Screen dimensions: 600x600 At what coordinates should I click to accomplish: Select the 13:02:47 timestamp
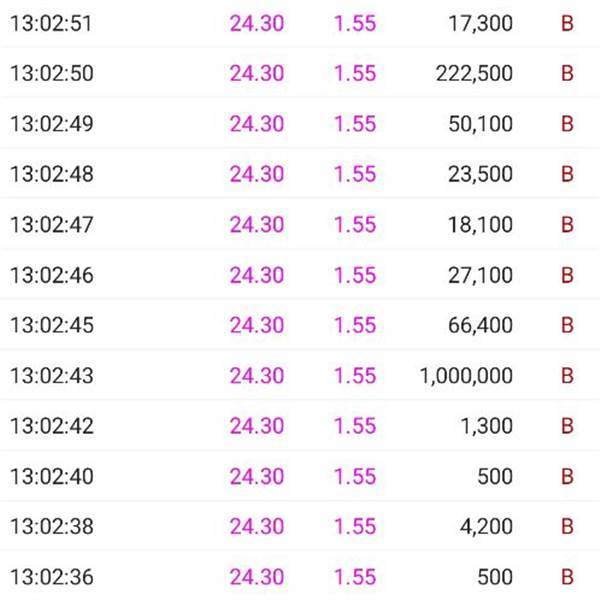[52, 225]
